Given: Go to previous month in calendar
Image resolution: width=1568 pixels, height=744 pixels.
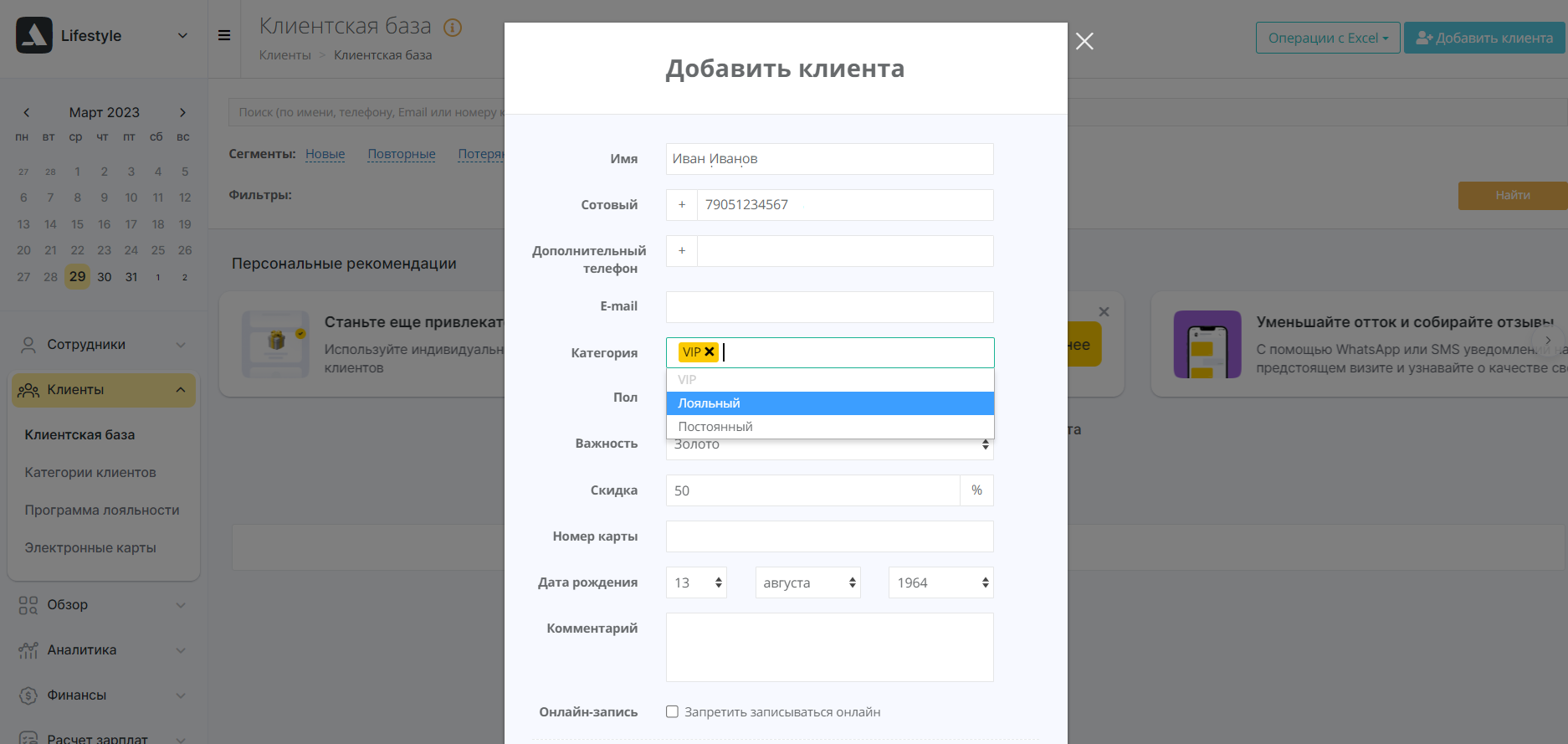Looking at the screenshot, I should 27,112.
